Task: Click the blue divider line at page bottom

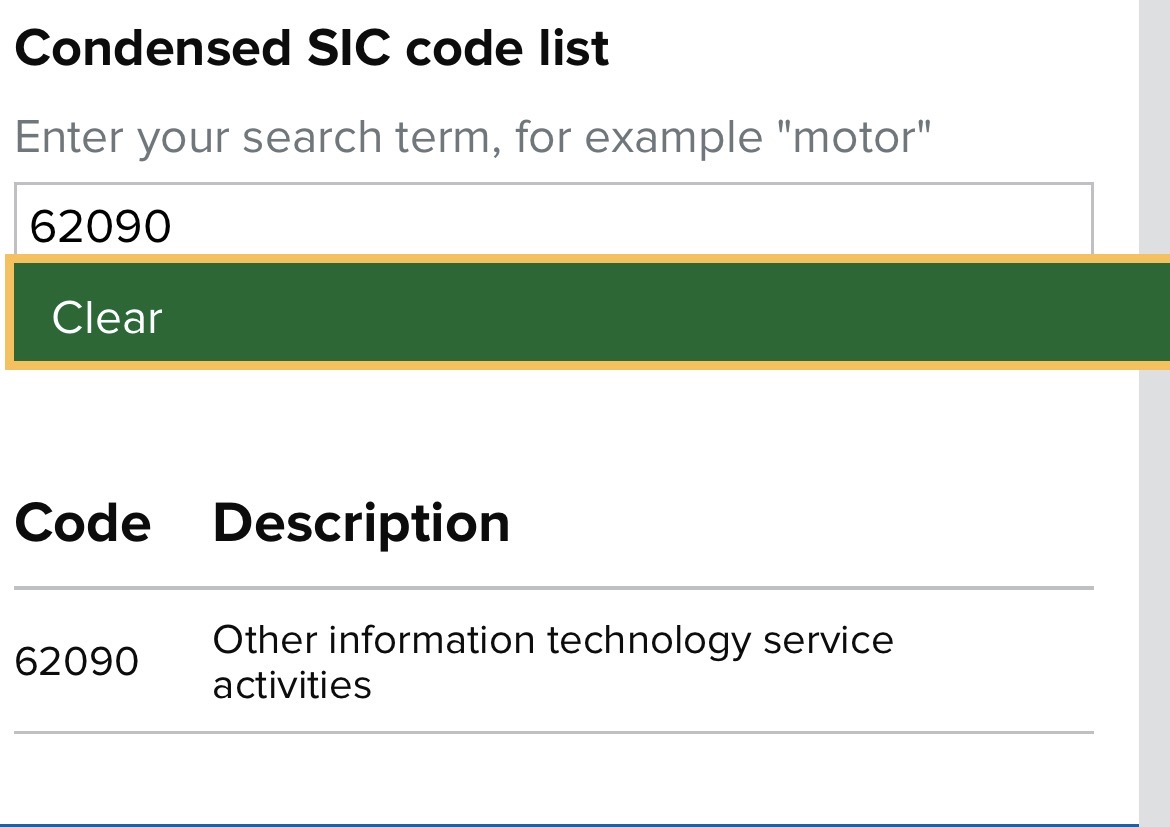Action: (569, 825)
